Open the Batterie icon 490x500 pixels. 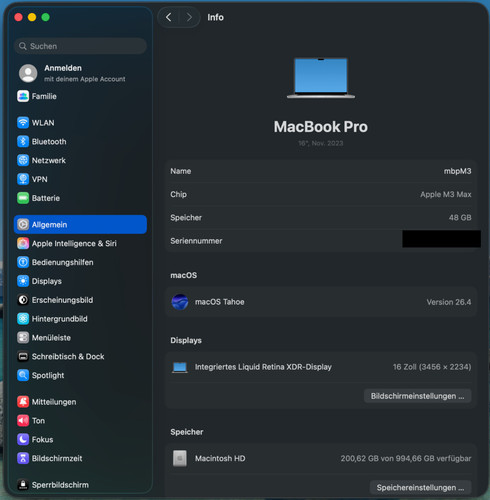click(23, 198)
